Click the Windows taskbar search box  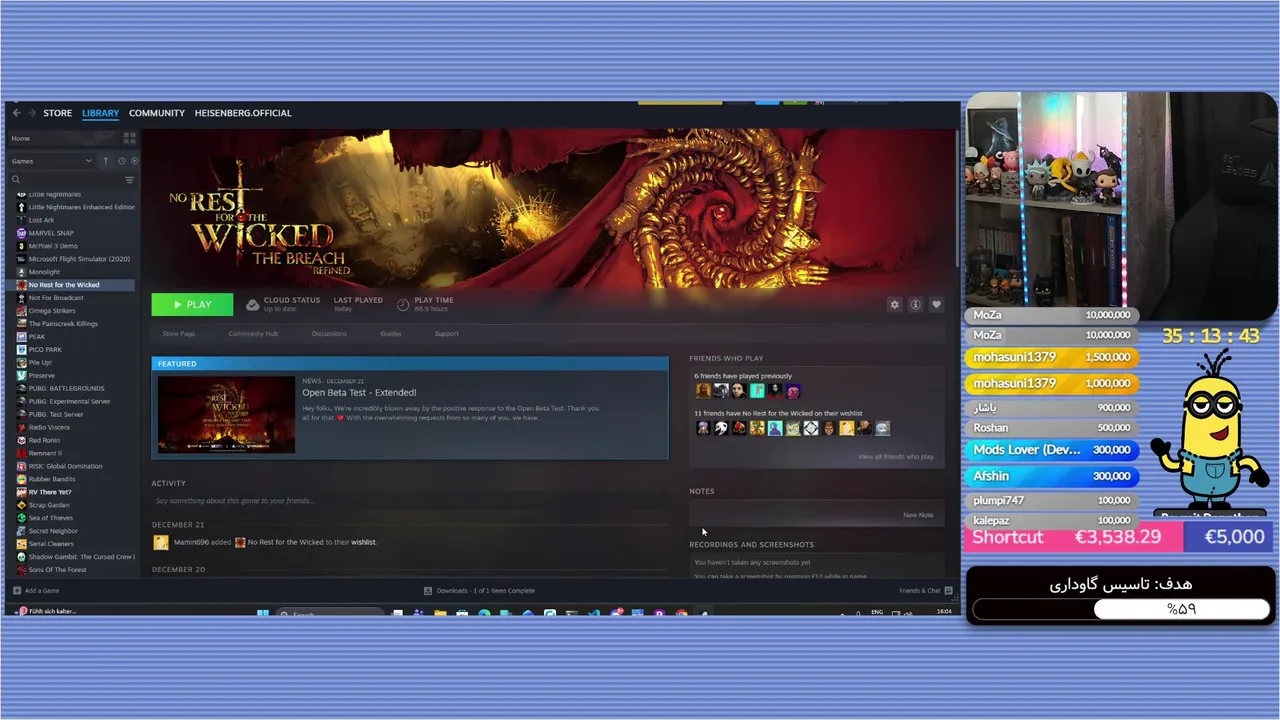pos(330,613)
